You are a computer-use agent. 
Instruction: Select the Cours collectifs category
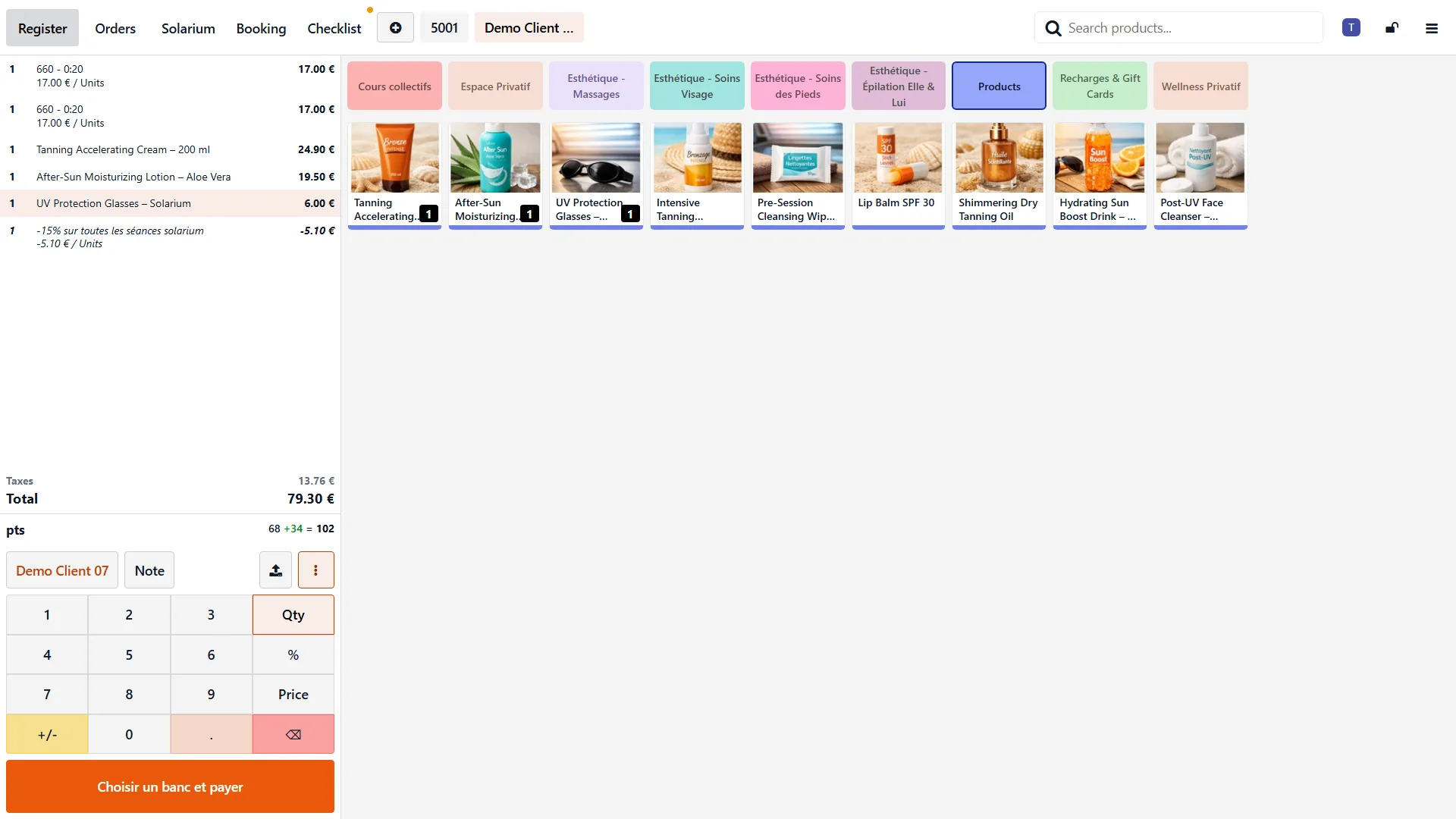(x=394, y=86)
